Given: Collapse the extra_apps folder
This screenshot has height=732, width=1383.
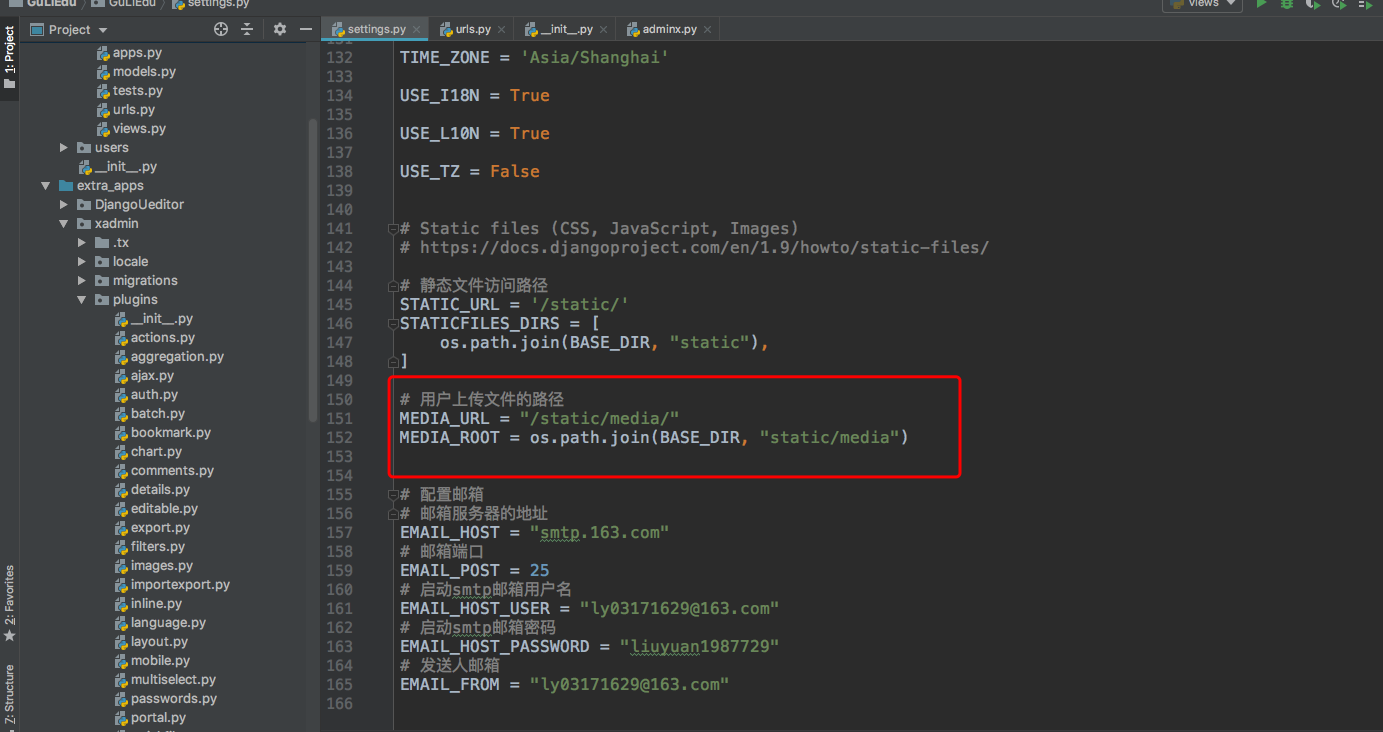Looking at the screenshot, I should tap(46, 186).
